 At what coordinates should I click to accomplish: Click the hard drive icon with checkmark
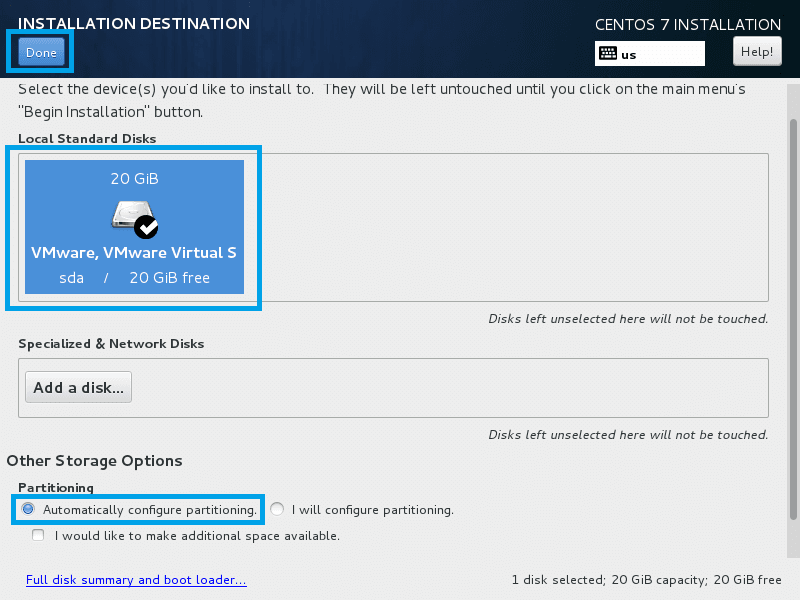coord(135,219)
